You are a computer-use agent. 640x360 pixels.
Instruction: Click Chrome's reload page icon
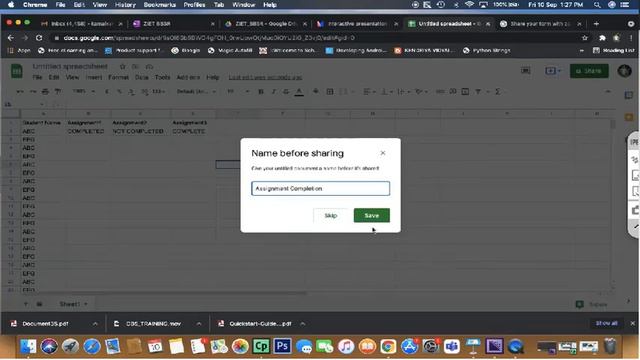39,38
